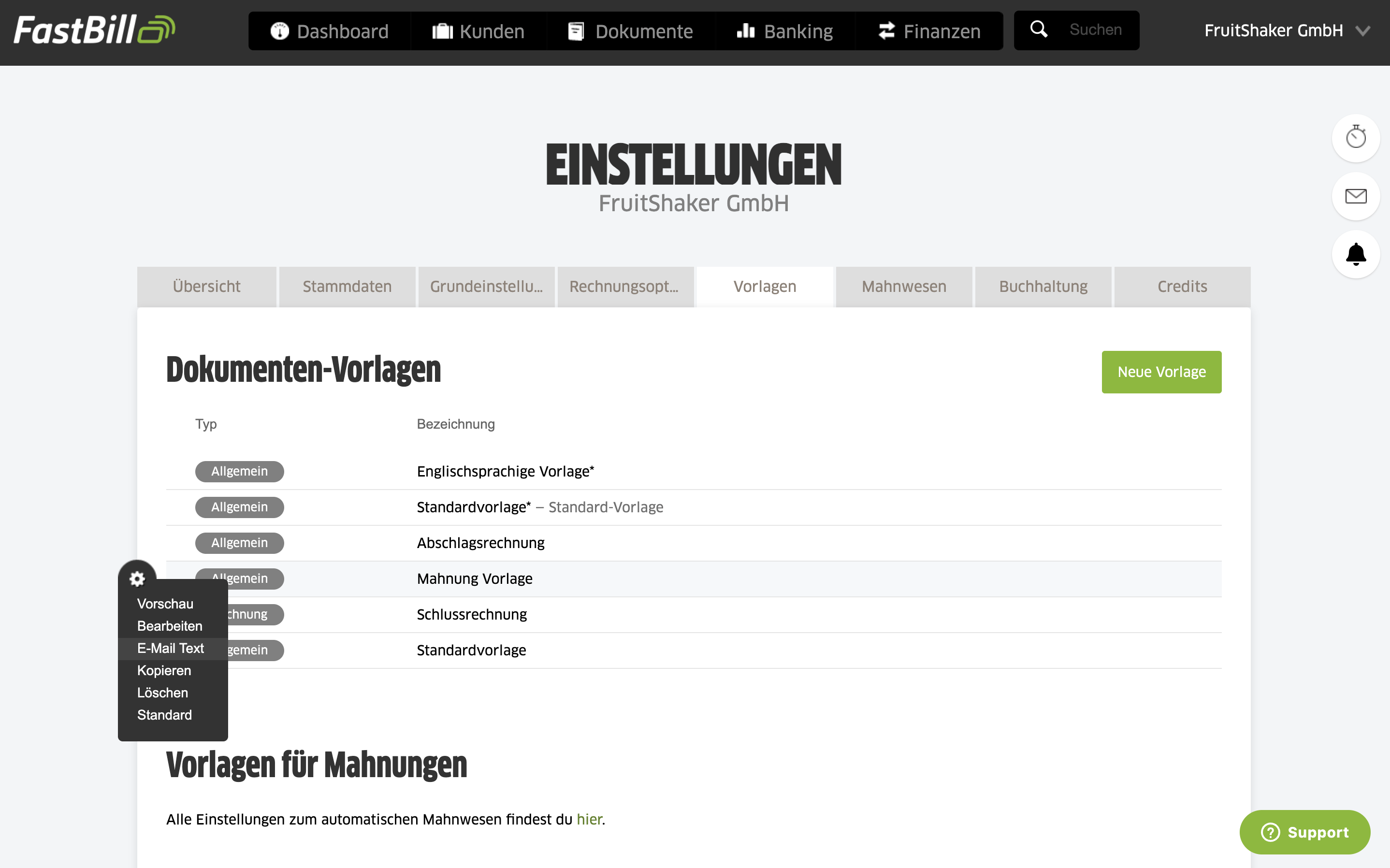Open the Finanzen menu
The image size is (1390, 868).
click(x=929, y=31)
